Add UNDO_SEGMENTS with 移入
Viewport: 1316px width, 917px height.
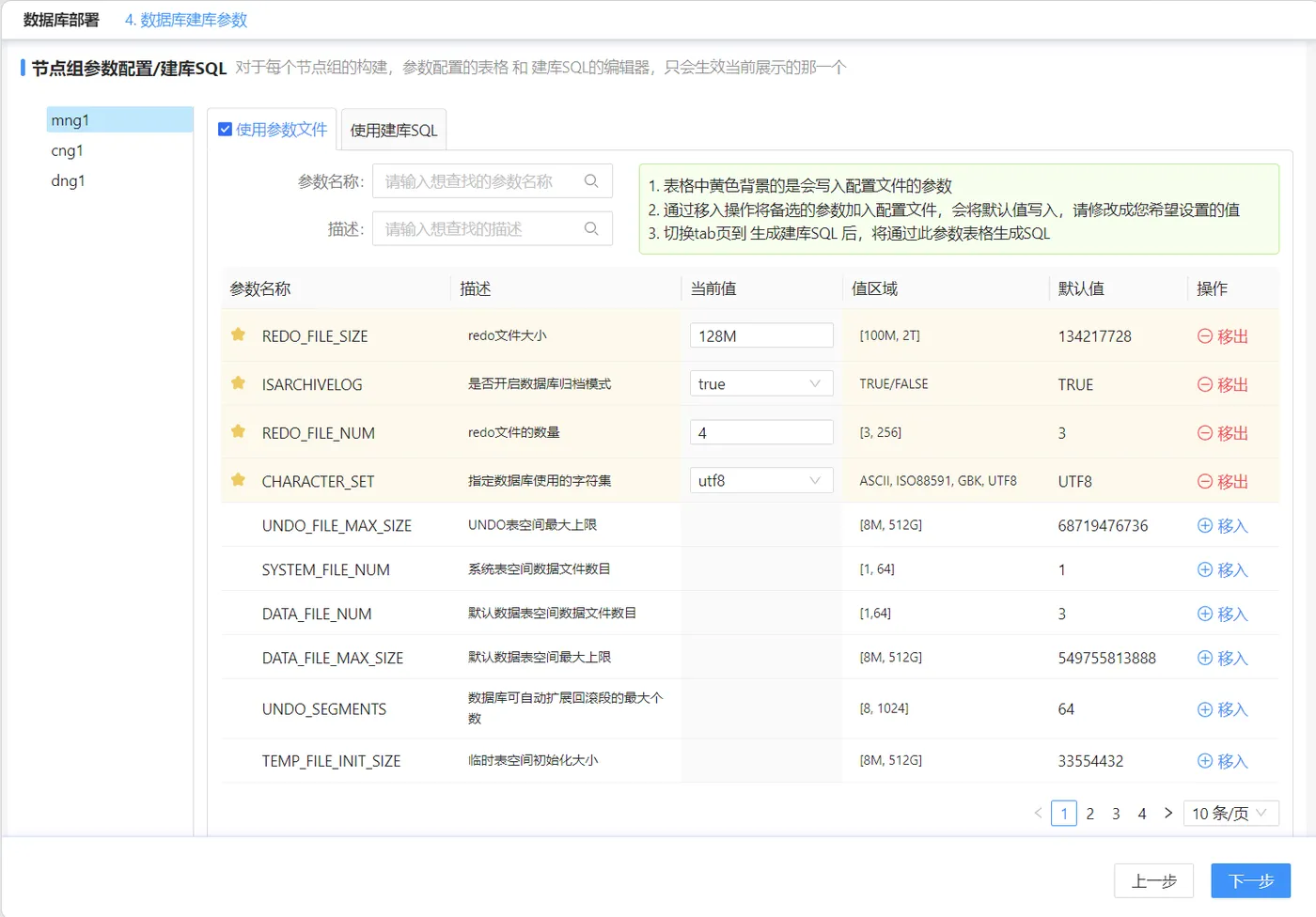[1223, 709]
